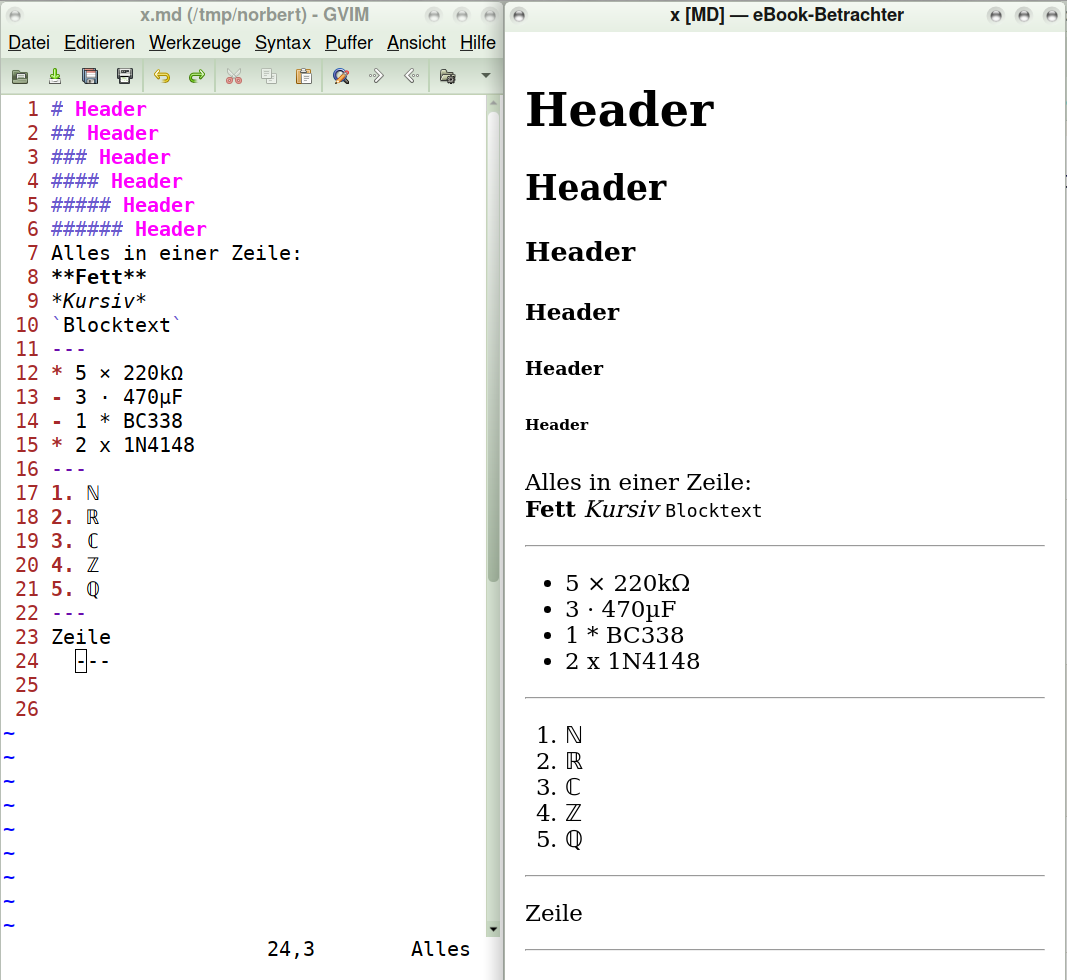Viewport: 1067px width, 980px height.
Task: Click the Undo arrow icon
Action: [162, 76]
